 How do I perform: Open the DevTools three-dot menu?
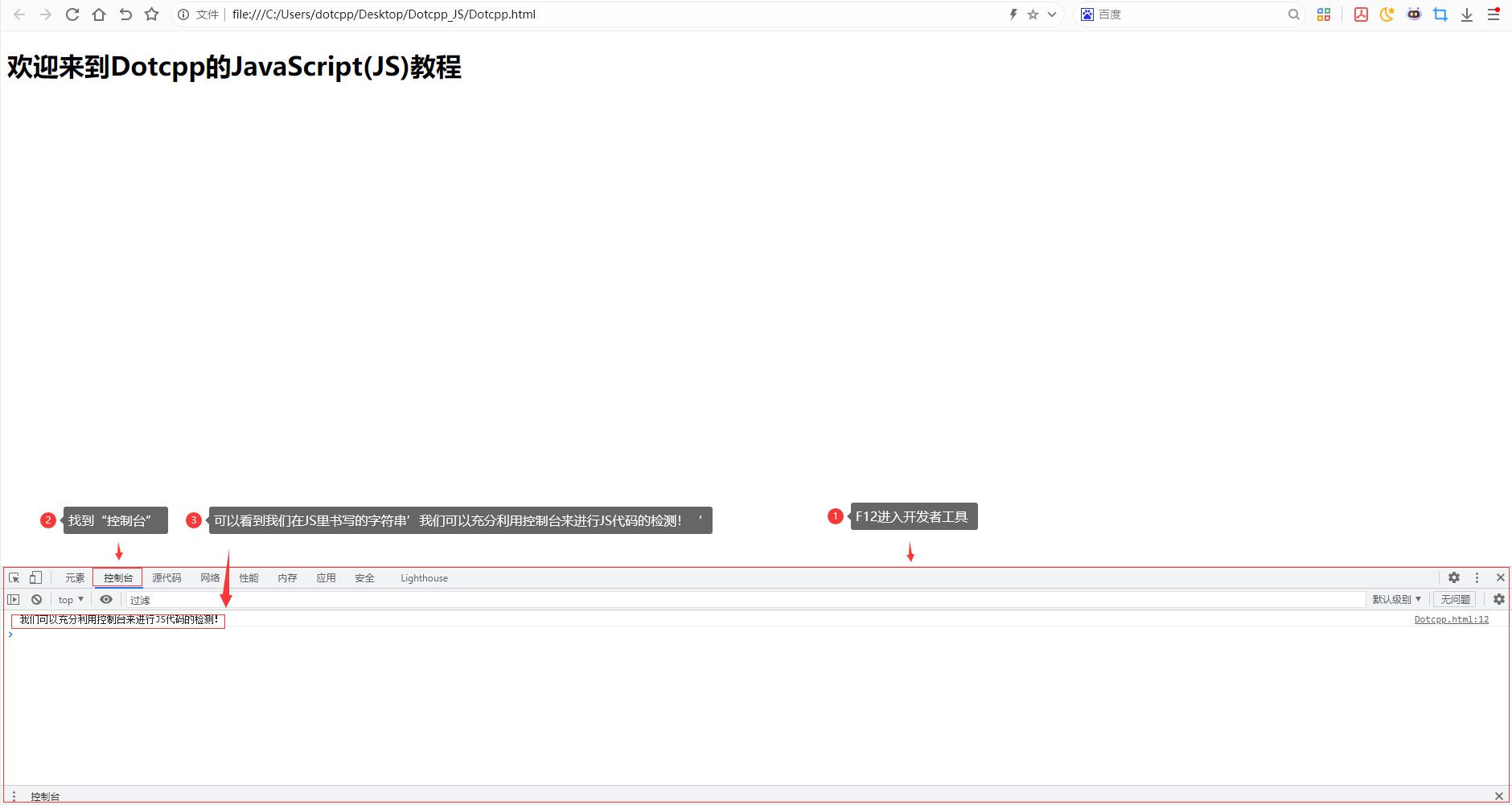point(1477,577)
